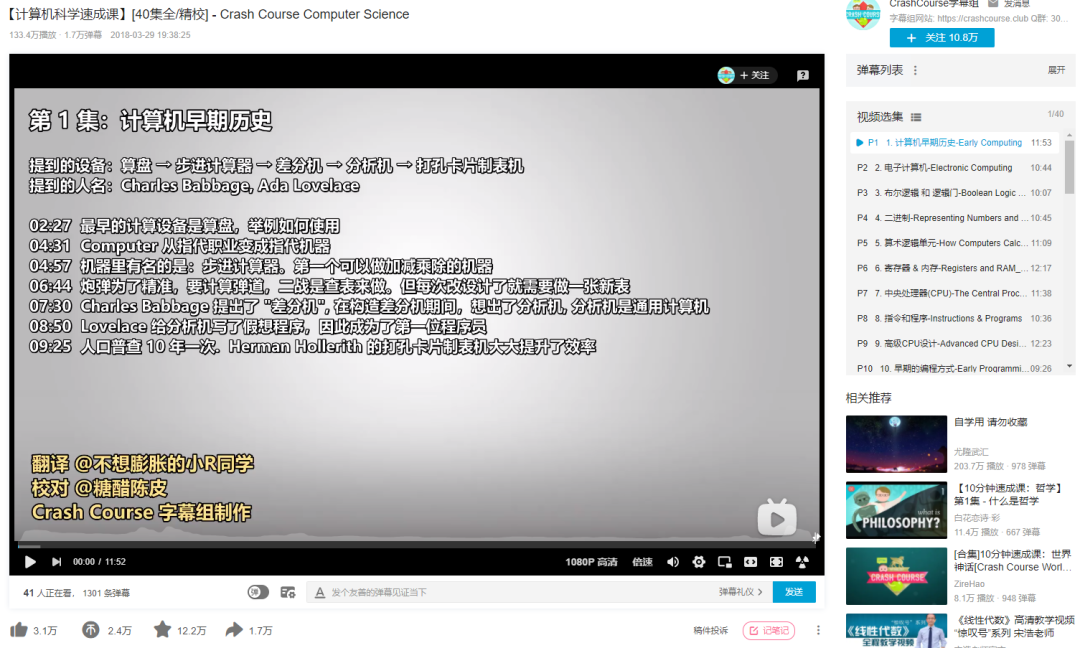Open the 稿件投诉 report link
This screenshot has height=648, width=1080.
tap(710, 631)
